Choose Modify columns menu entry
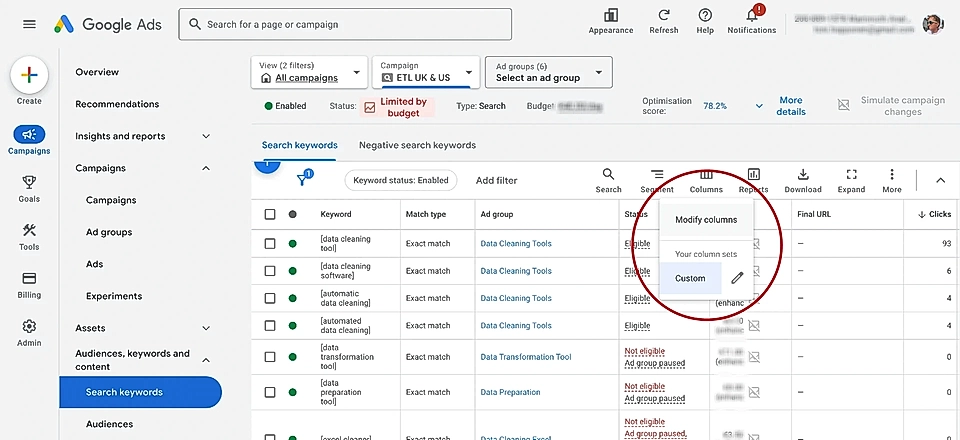 (706, 220)
